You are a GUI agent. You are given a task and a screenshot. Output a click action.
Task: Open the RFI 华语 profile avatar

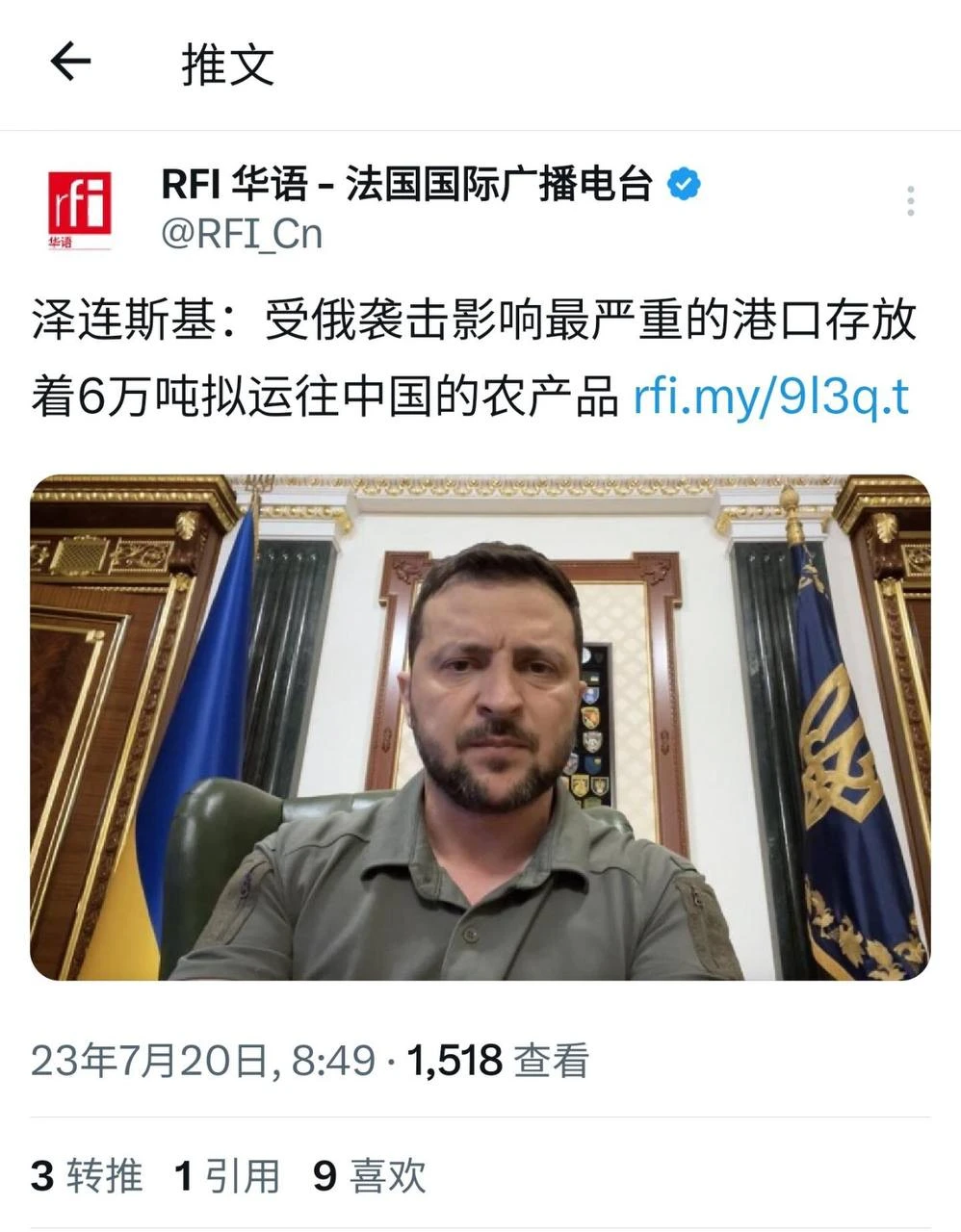[x=79, y=209]
